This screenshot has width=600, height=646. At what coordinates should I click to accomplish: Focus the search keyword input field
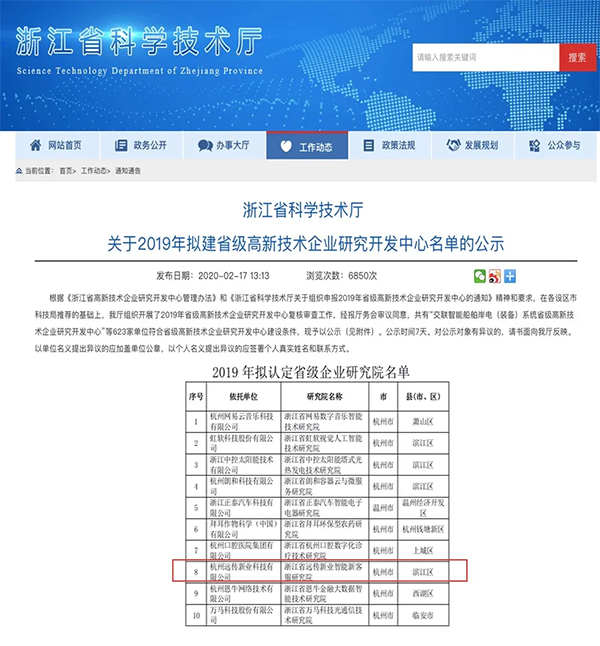click(x=485, y=57)
